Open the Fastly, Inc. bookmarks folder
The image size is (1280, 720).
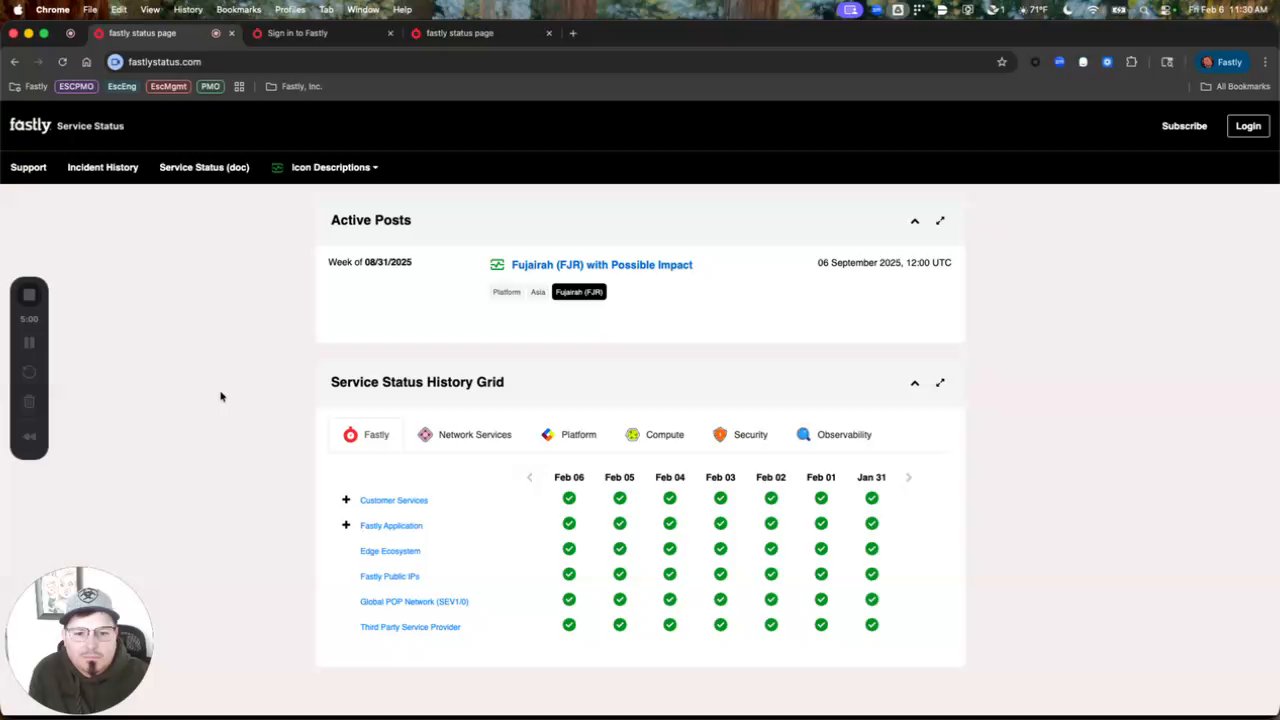(294, 87)
